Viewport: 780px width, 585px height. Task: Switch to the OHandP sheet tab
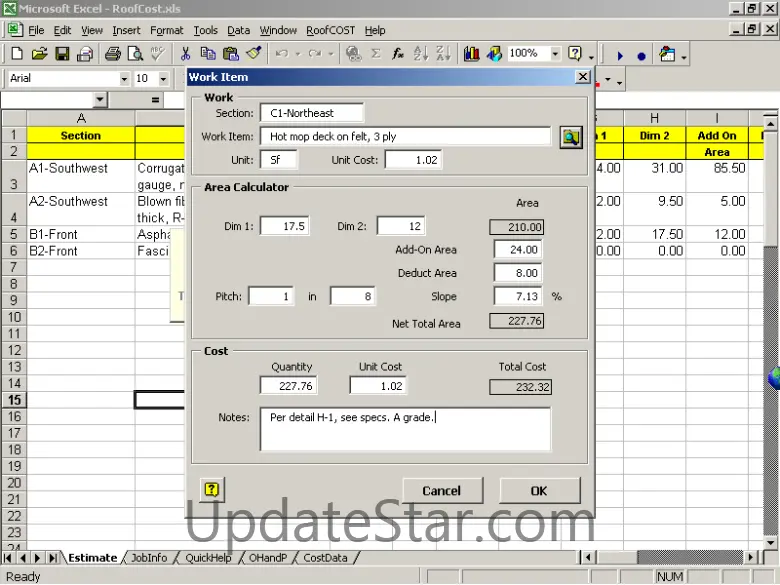click(268, 558)
